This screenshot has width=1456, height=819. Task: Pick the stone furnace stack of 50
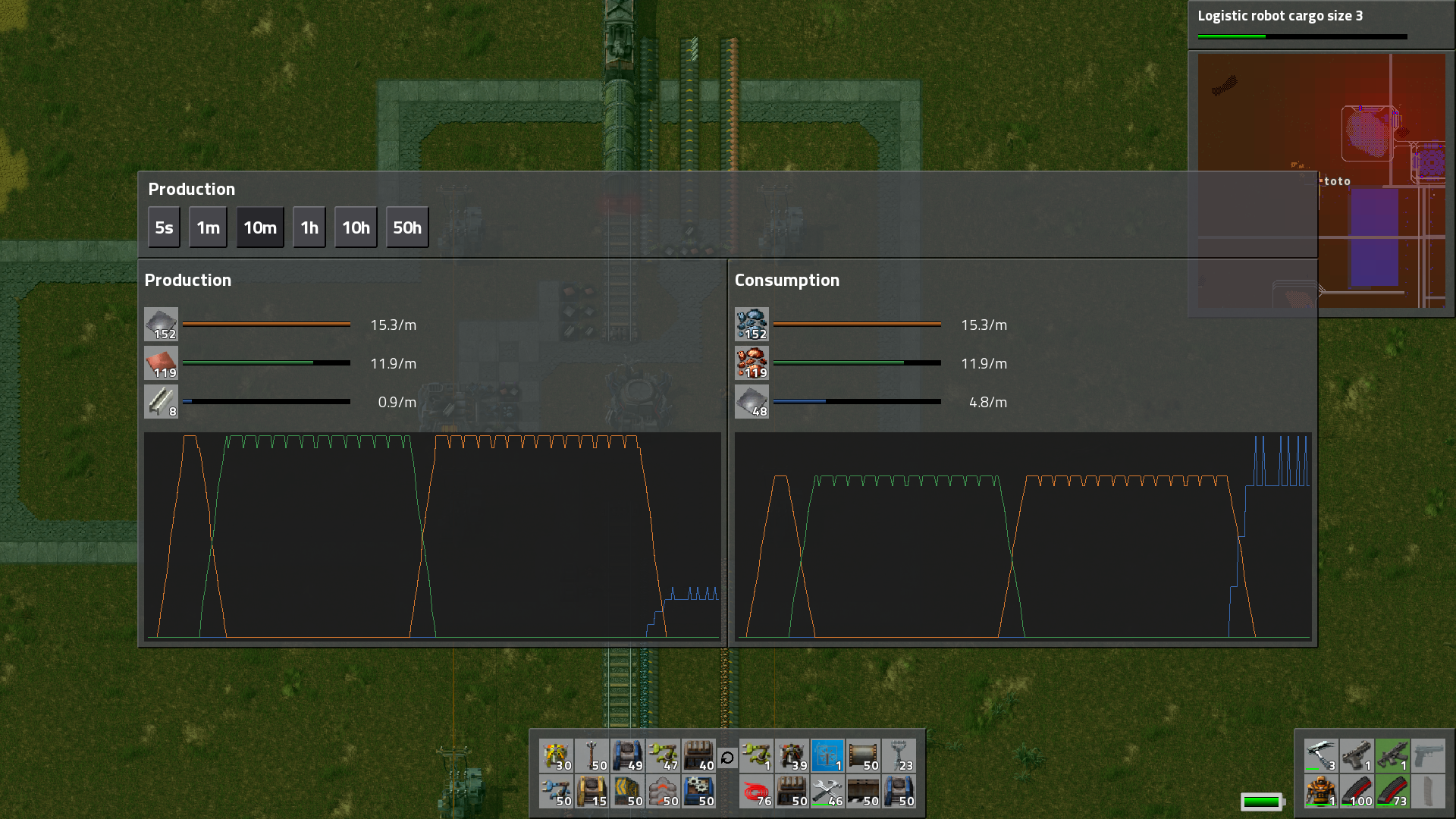663,791
